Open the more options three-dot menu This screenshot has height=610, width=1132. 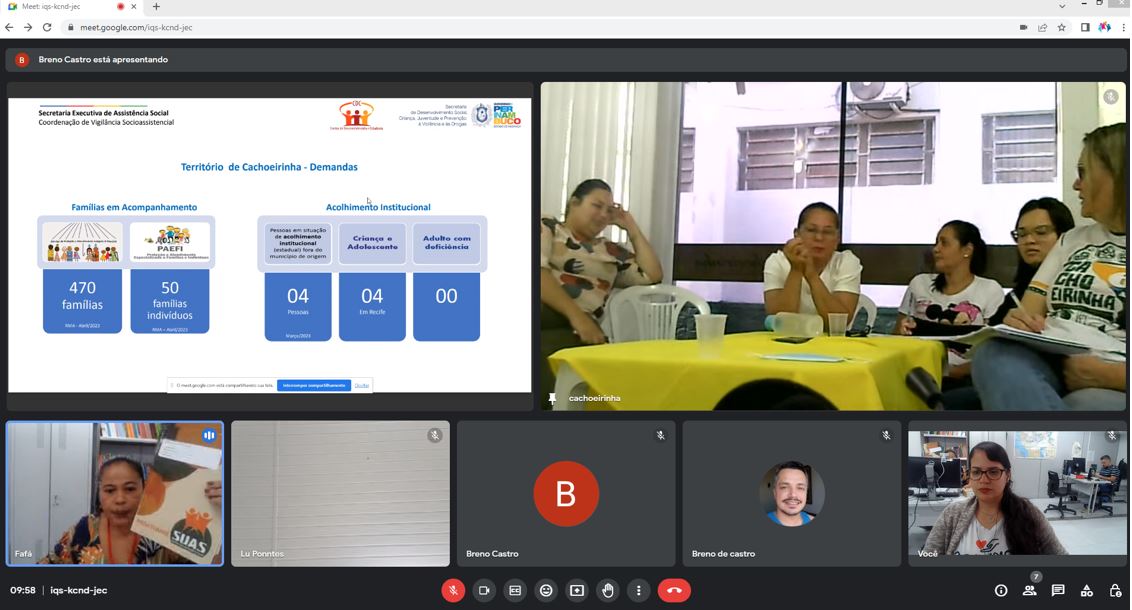639,591
